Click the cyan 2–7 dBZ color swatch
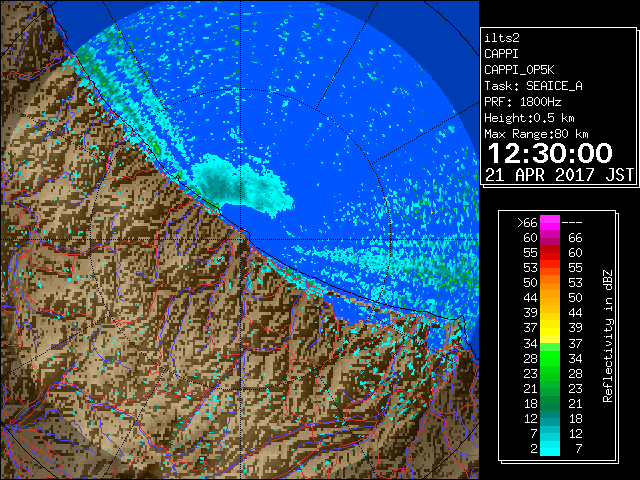 tap(550, 448)
